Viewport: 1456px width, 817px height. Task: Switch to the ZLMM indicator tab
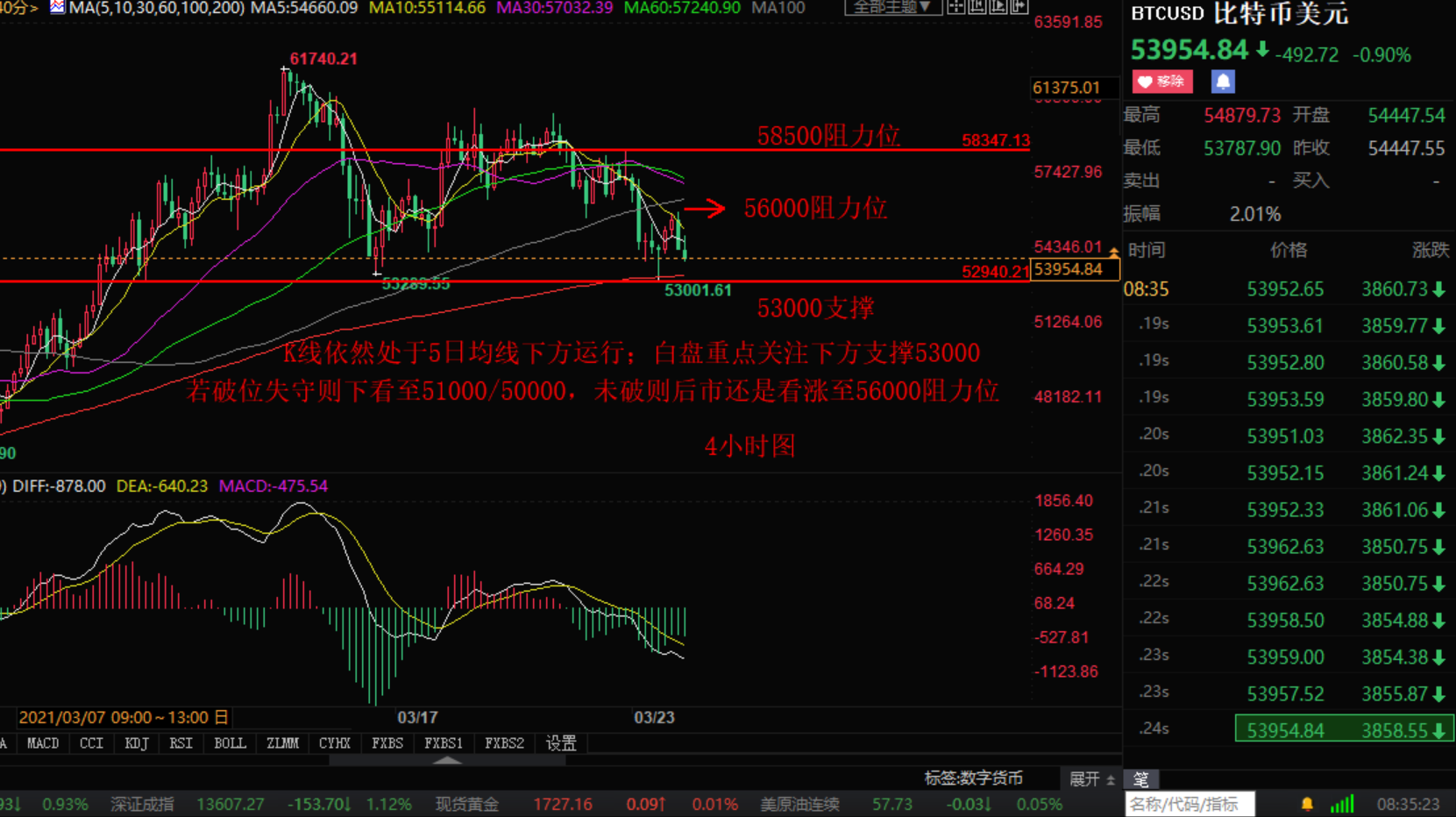282,743
